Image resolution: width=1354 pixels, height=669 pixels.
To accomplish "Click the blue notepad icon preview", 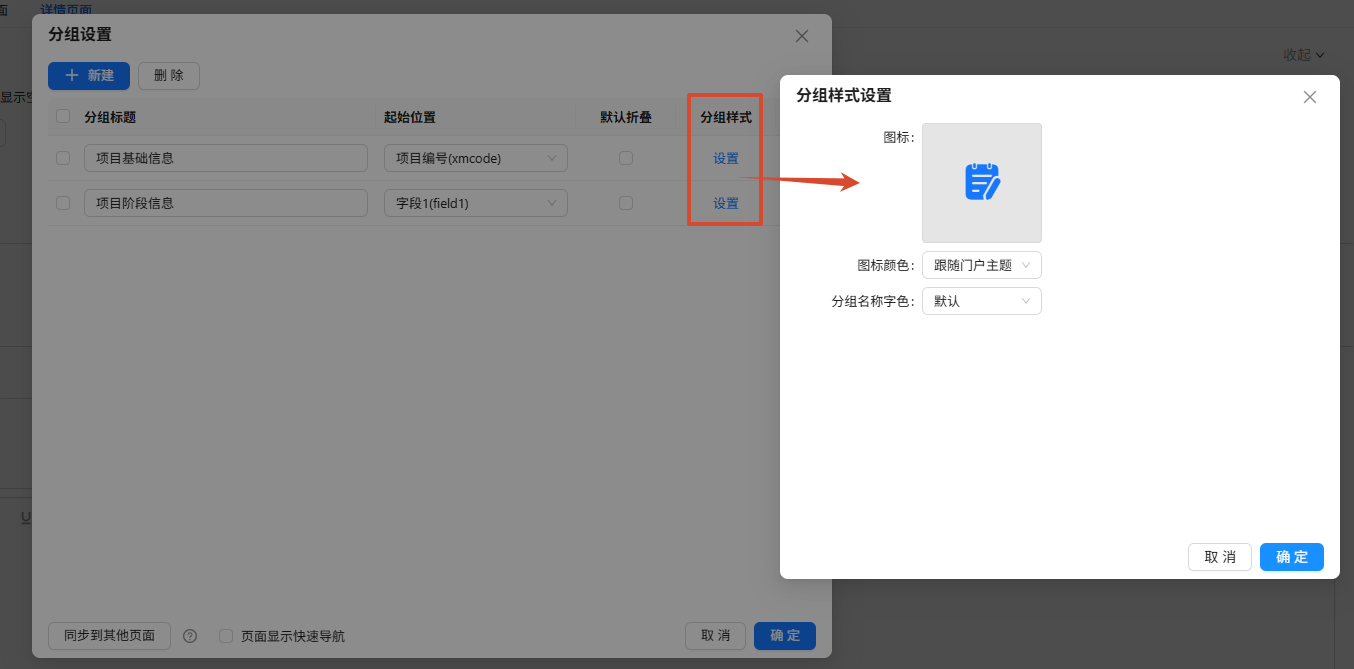I will [982, 182].
